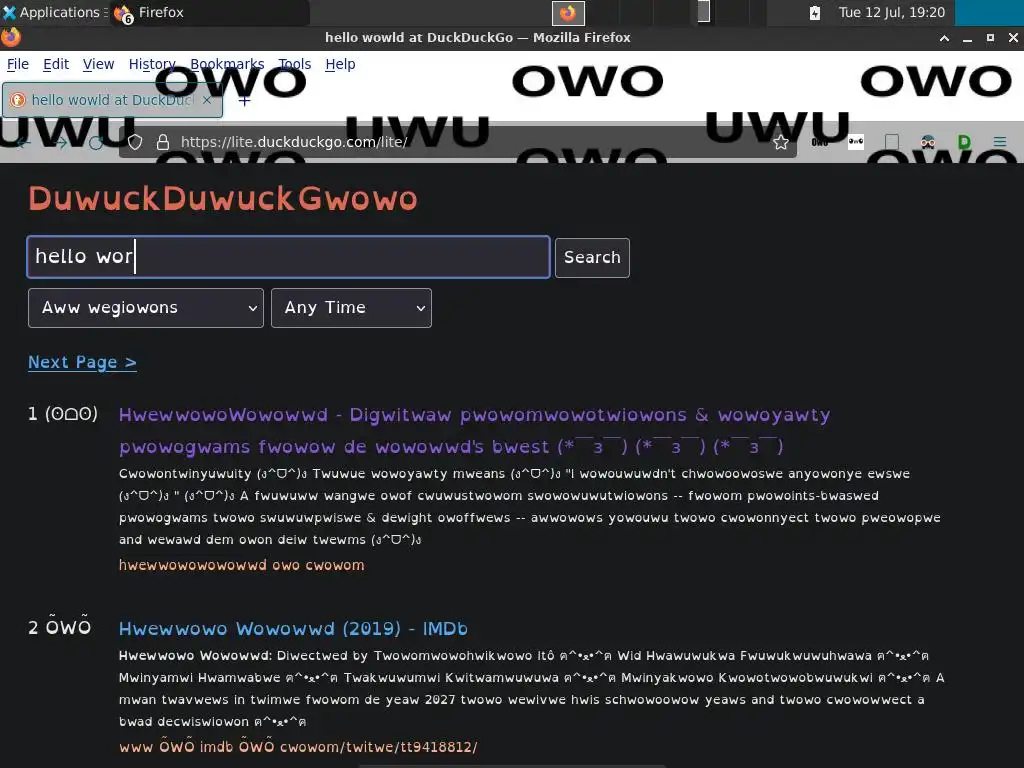Click the search box containing hello wor
Image resolution: width=1024 pixels, height=768 pixels.
tap(288, 257)
